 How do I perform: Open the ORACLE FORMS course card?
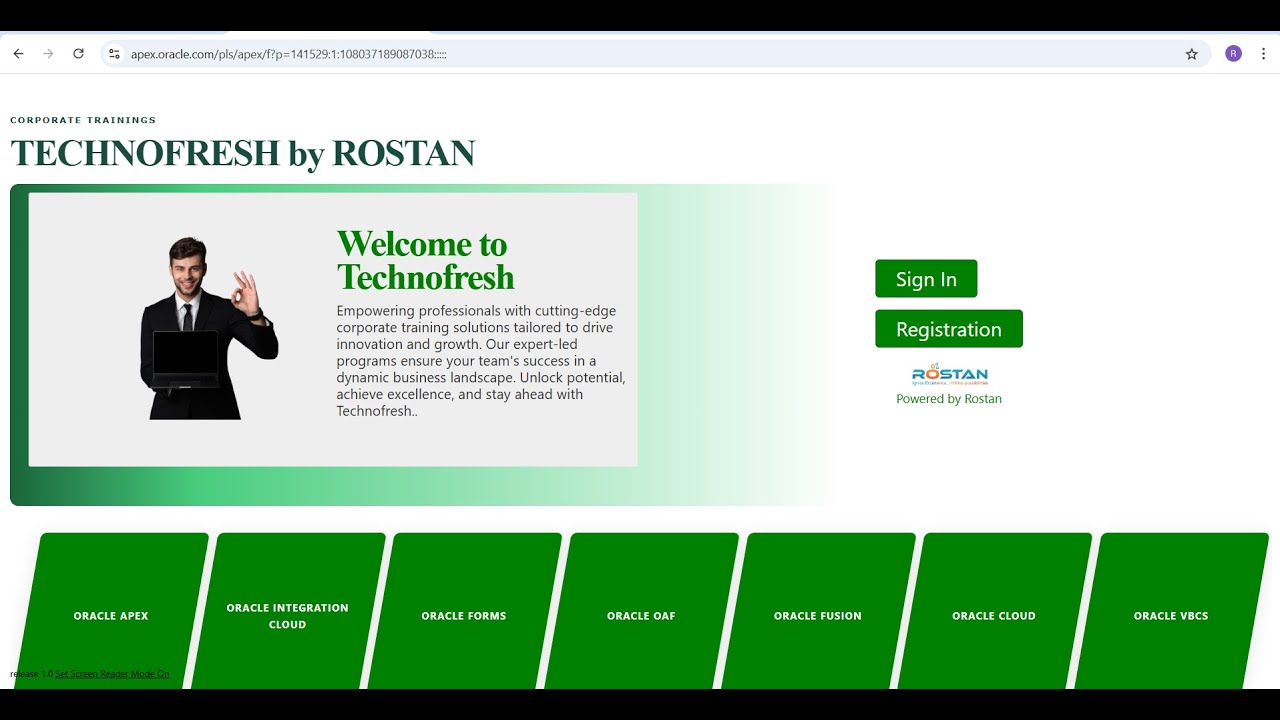click(464, 611)
